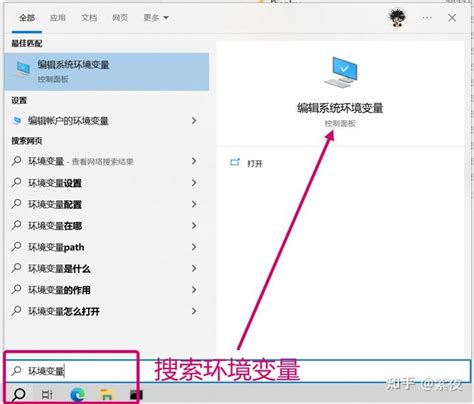Open the taskbar search magnifier icon
Viewport: 474px width, 404px height.
pos(19,395)
